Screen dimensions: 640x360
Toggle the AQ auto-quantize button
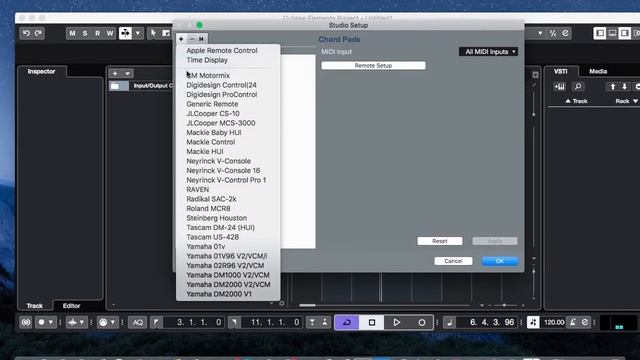pos(138,322)
